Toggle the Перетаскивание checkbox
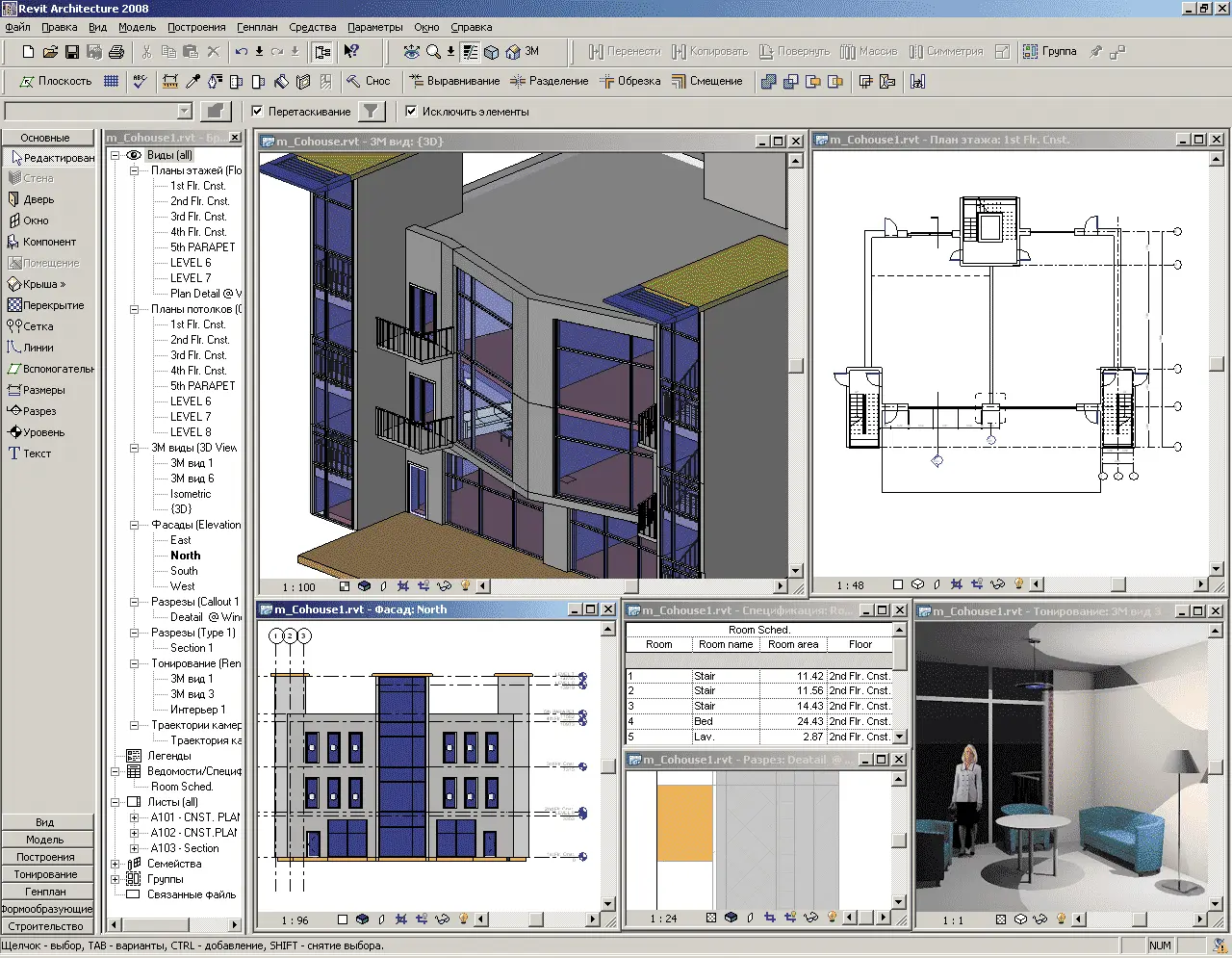The height and width of the screenshot is (958, 1232). (257, 112)
